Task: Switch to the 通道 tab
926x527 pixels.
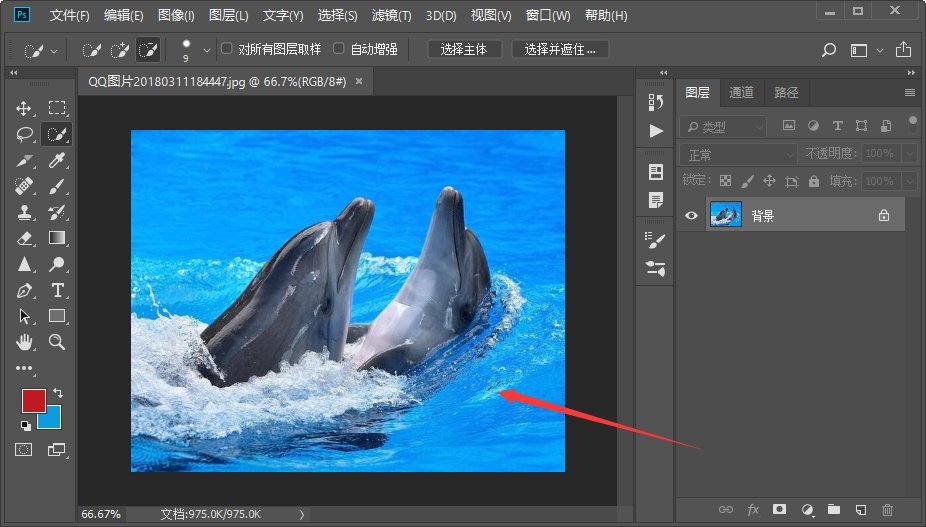Action: click(741, 92)
